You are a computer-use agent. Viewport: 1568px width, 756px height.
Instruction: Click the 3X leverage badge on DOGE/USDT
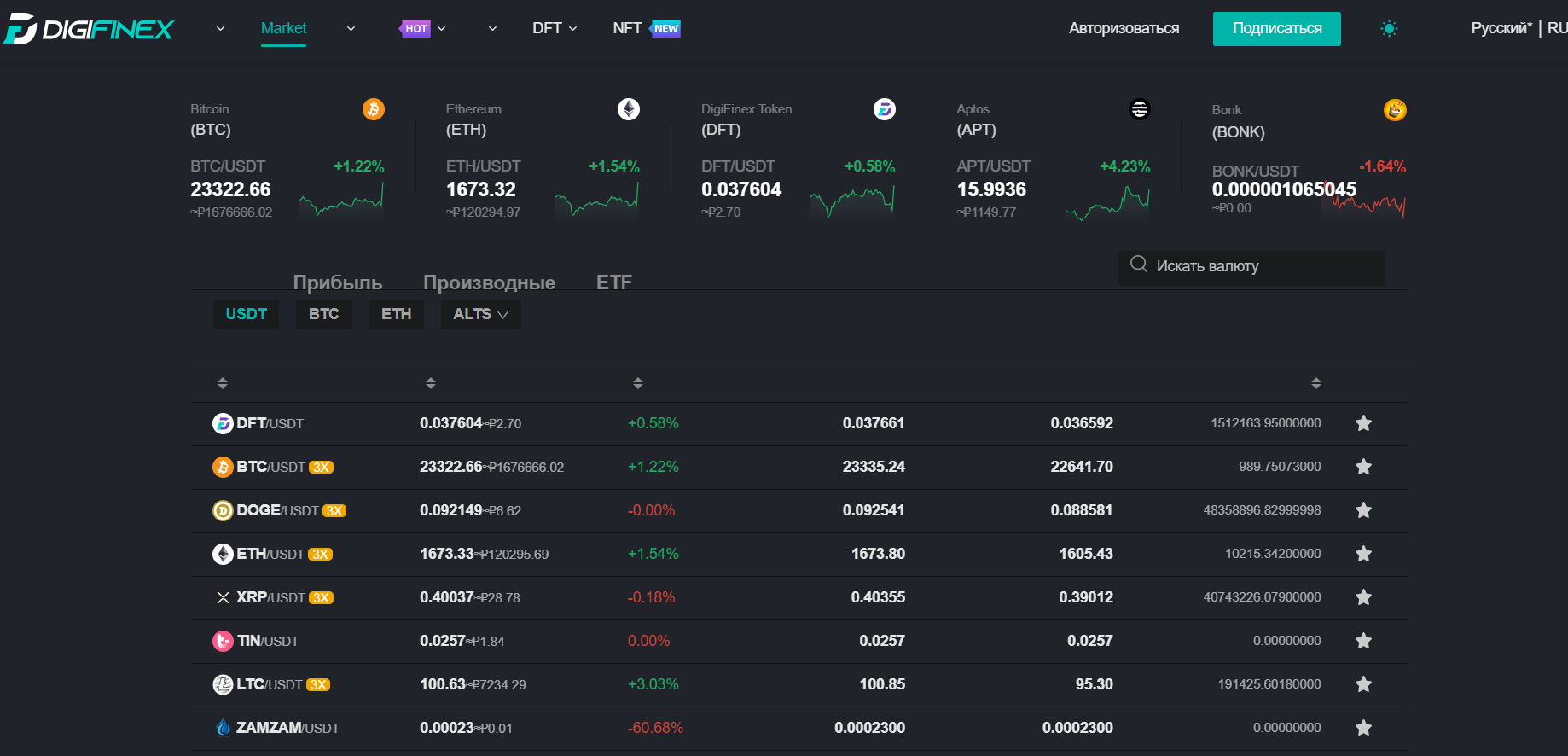334,511
